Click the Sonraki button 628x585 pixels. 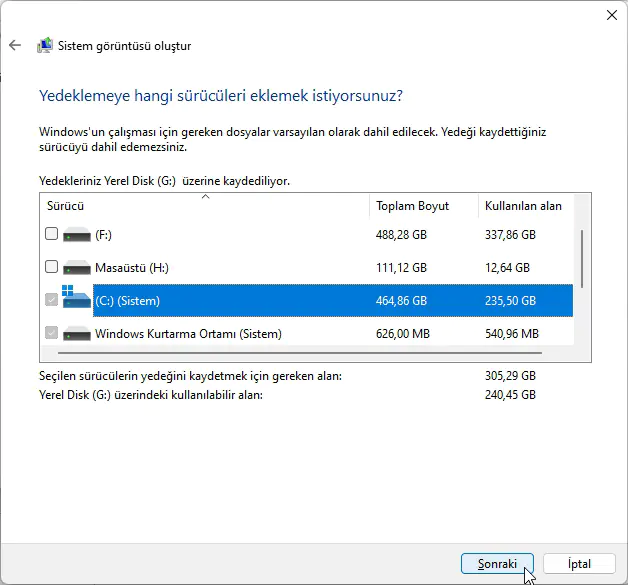click(x=497, y=564)
